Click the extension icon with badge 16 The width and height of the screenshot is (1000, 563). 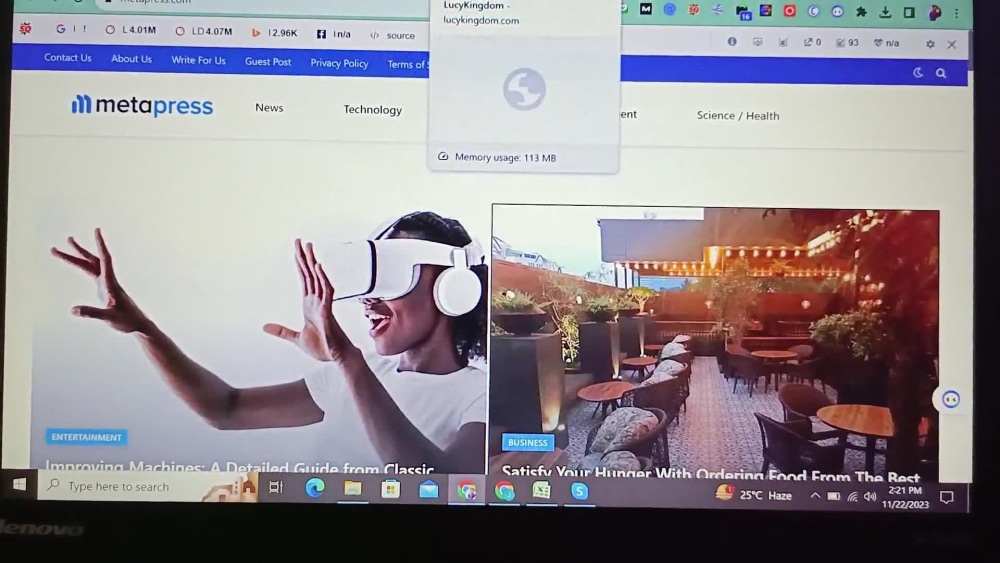743,12
